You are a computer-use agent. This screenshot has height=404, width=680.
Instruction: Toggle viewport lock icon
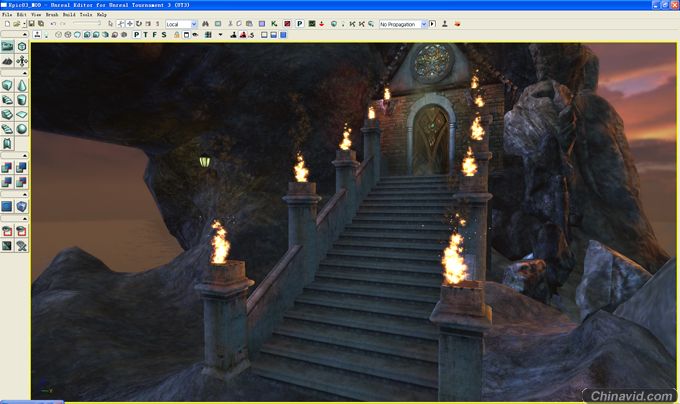click(177, 35)
